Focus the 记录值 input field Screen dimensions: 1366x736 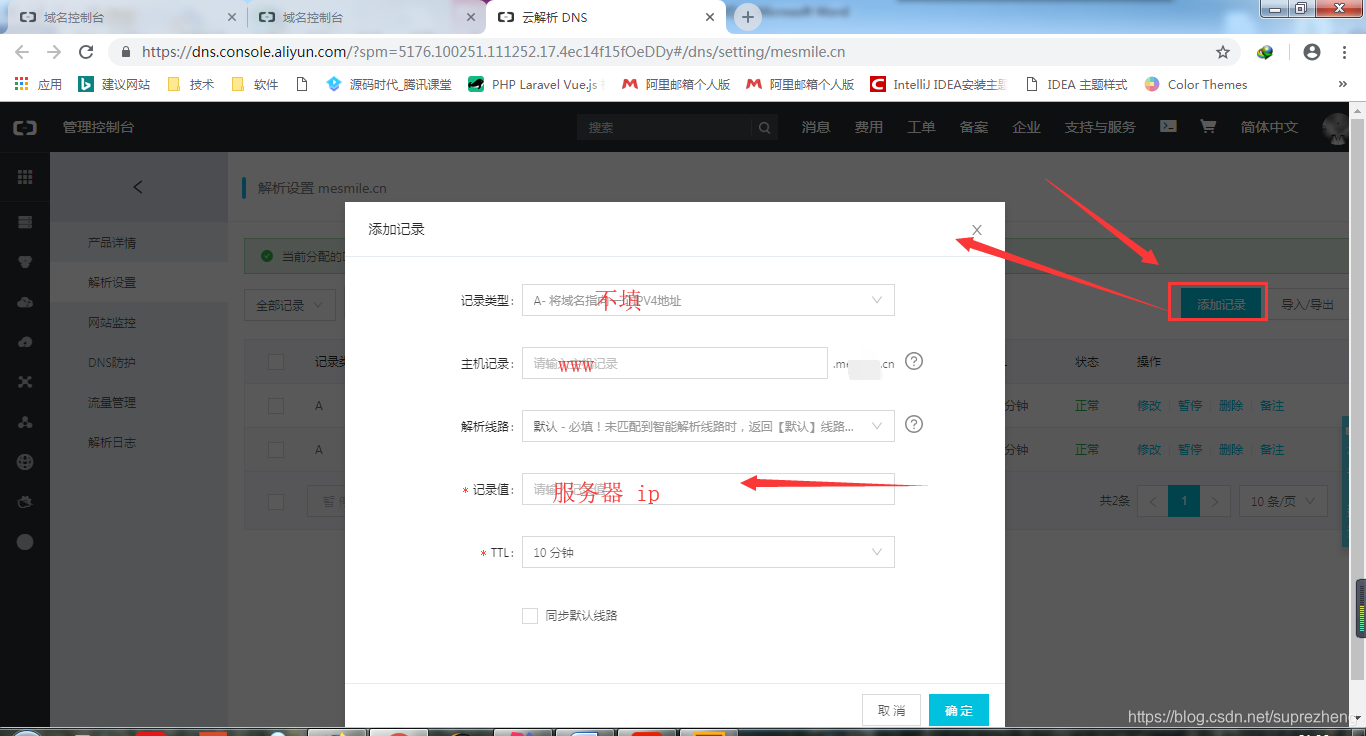pyautogui.click(x=708, y=489)
